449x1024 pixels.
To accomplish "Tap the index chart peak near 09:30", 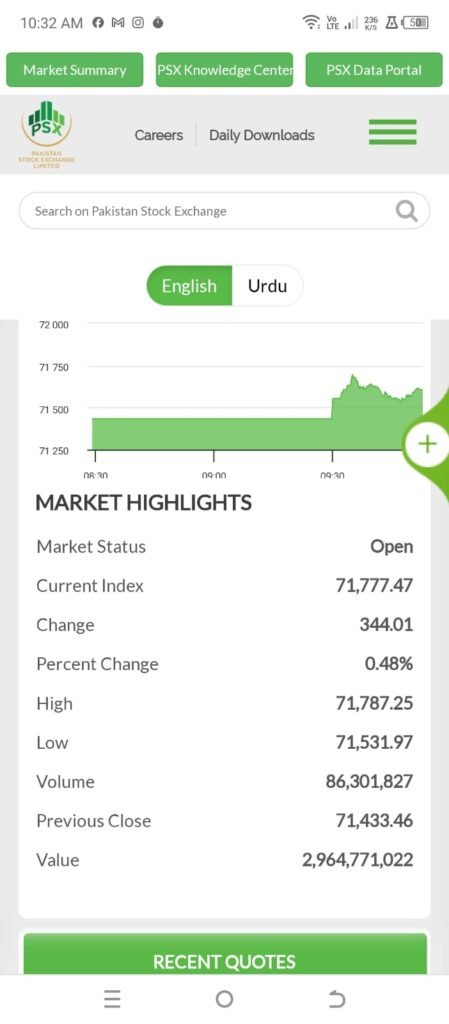I will point(353,376).
